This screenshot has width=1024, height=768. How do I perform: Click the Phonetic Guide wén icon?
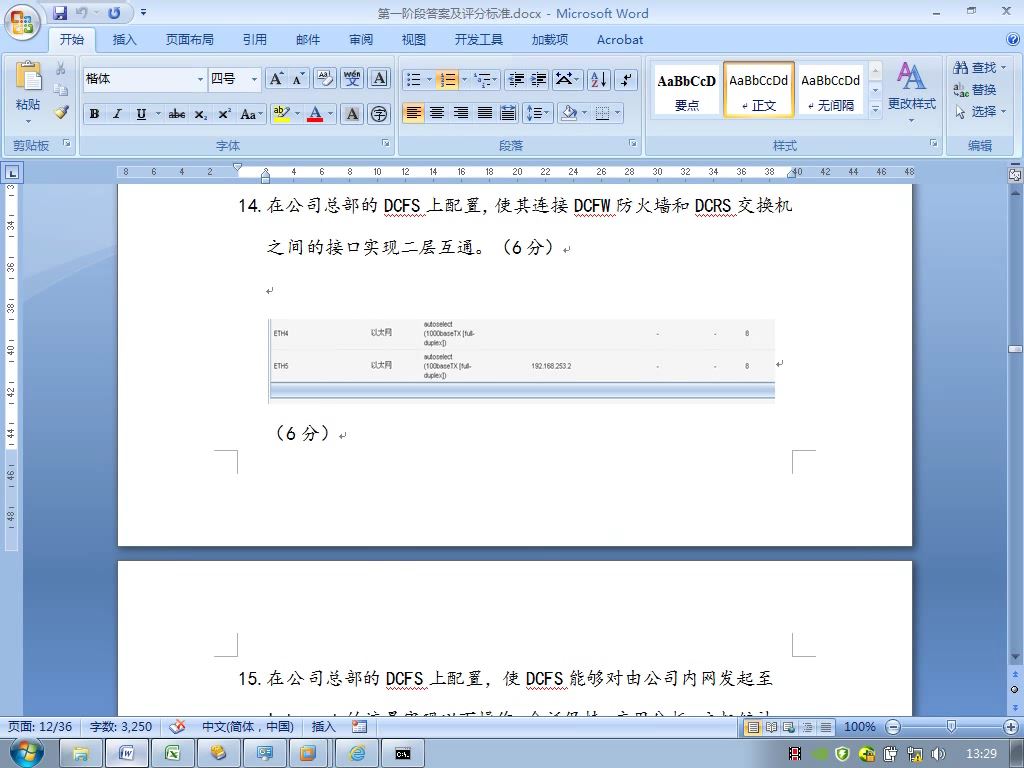coord(352,79)
